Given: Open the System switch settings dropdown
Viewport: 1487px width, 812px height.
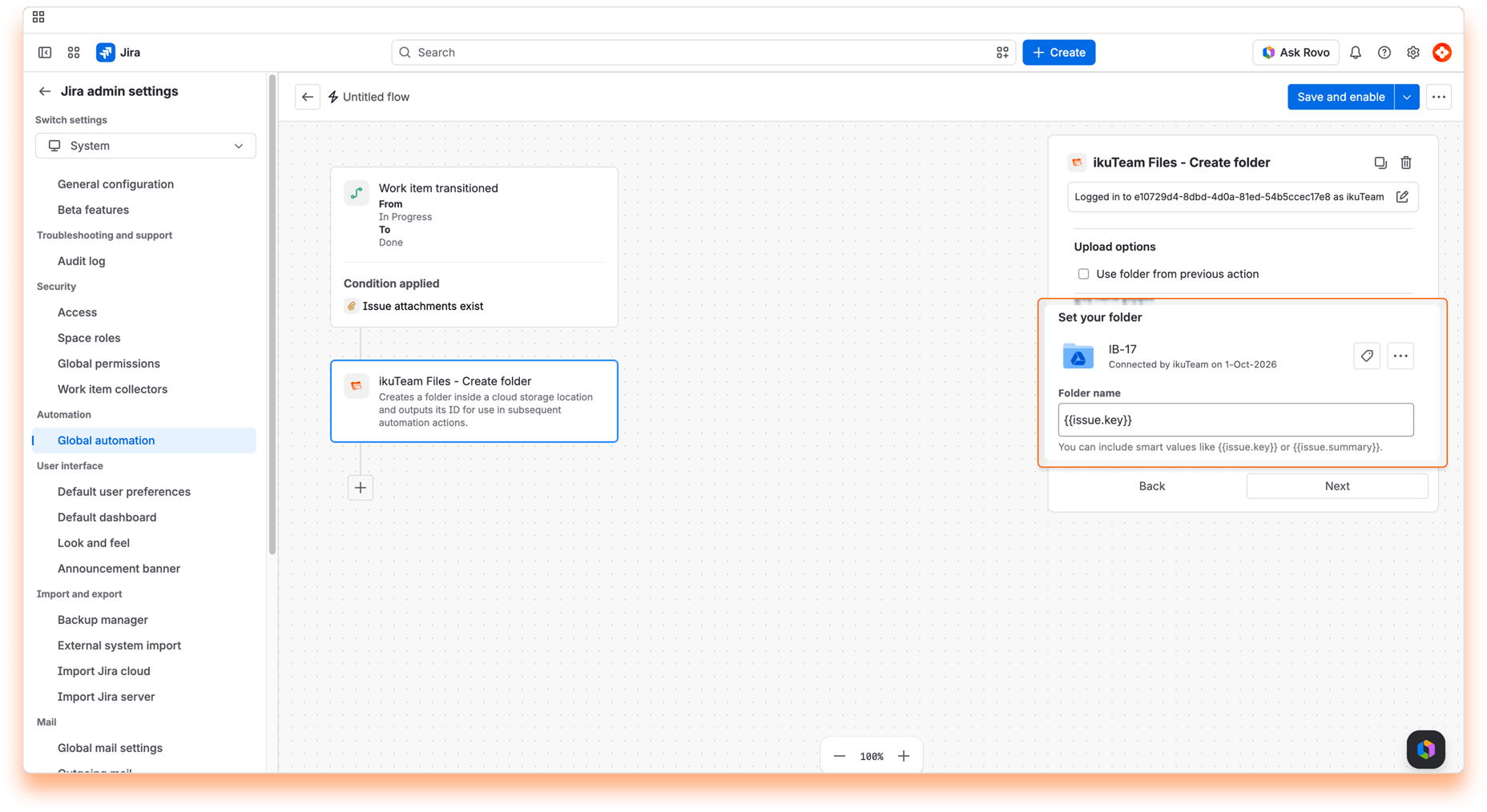Looking at the screenshot, I should pyautogui.click(x=146, y=146).
